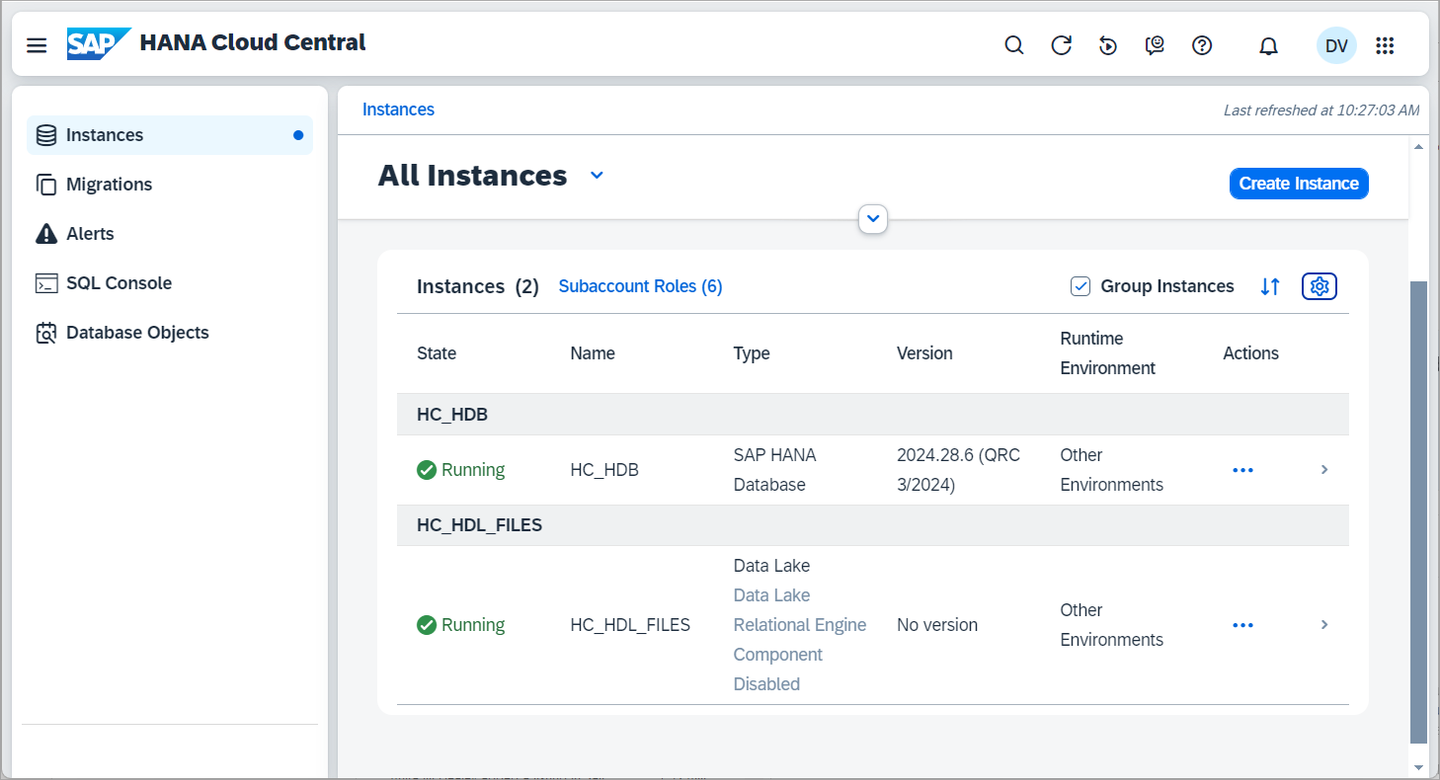
Task: Open the notifications bell
Action: (1269, 46)
